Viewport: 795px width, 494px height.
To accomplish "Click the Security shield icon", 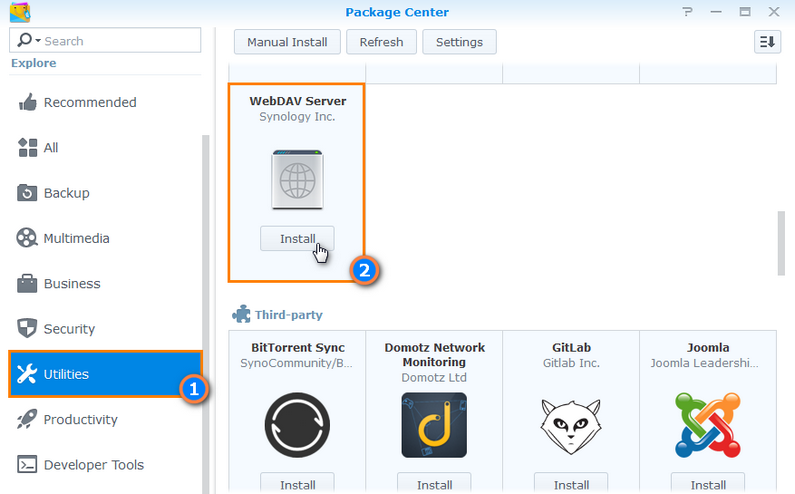I will point(27,328).
